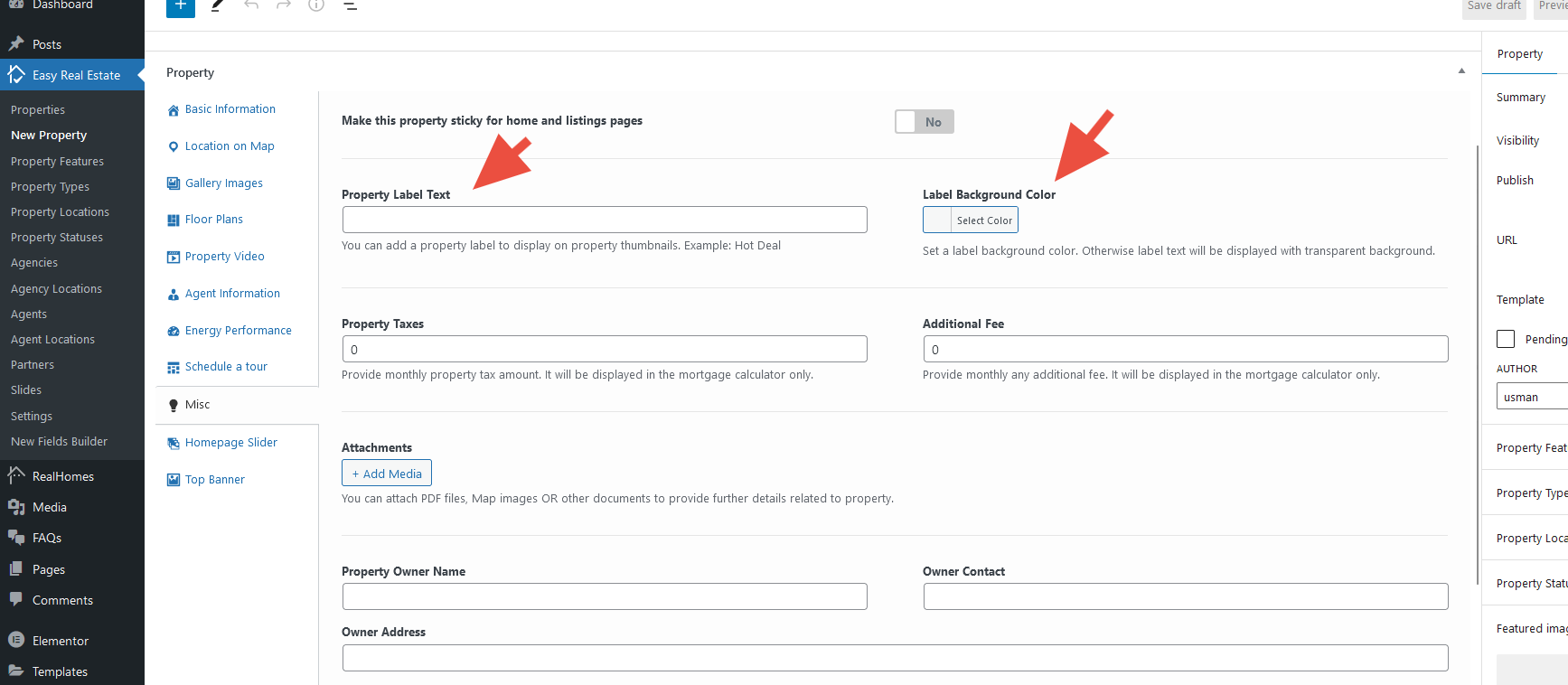Click the Schedule a tour calendar icon
Image resolution: width=1568 pixels, height=685 pixels.
point(174,368)
